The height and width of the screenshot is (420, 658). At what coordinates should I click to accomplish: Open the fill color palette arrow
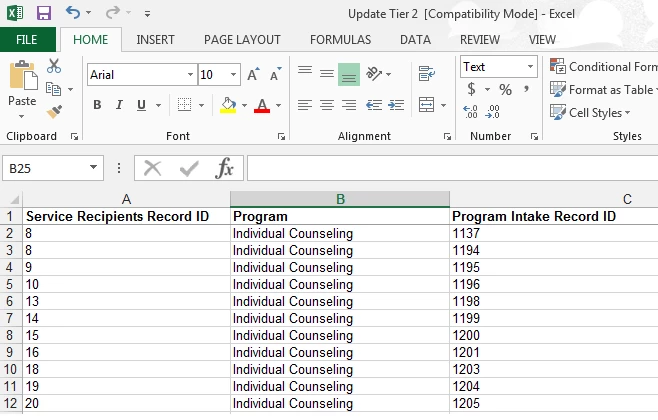point(244,105)
